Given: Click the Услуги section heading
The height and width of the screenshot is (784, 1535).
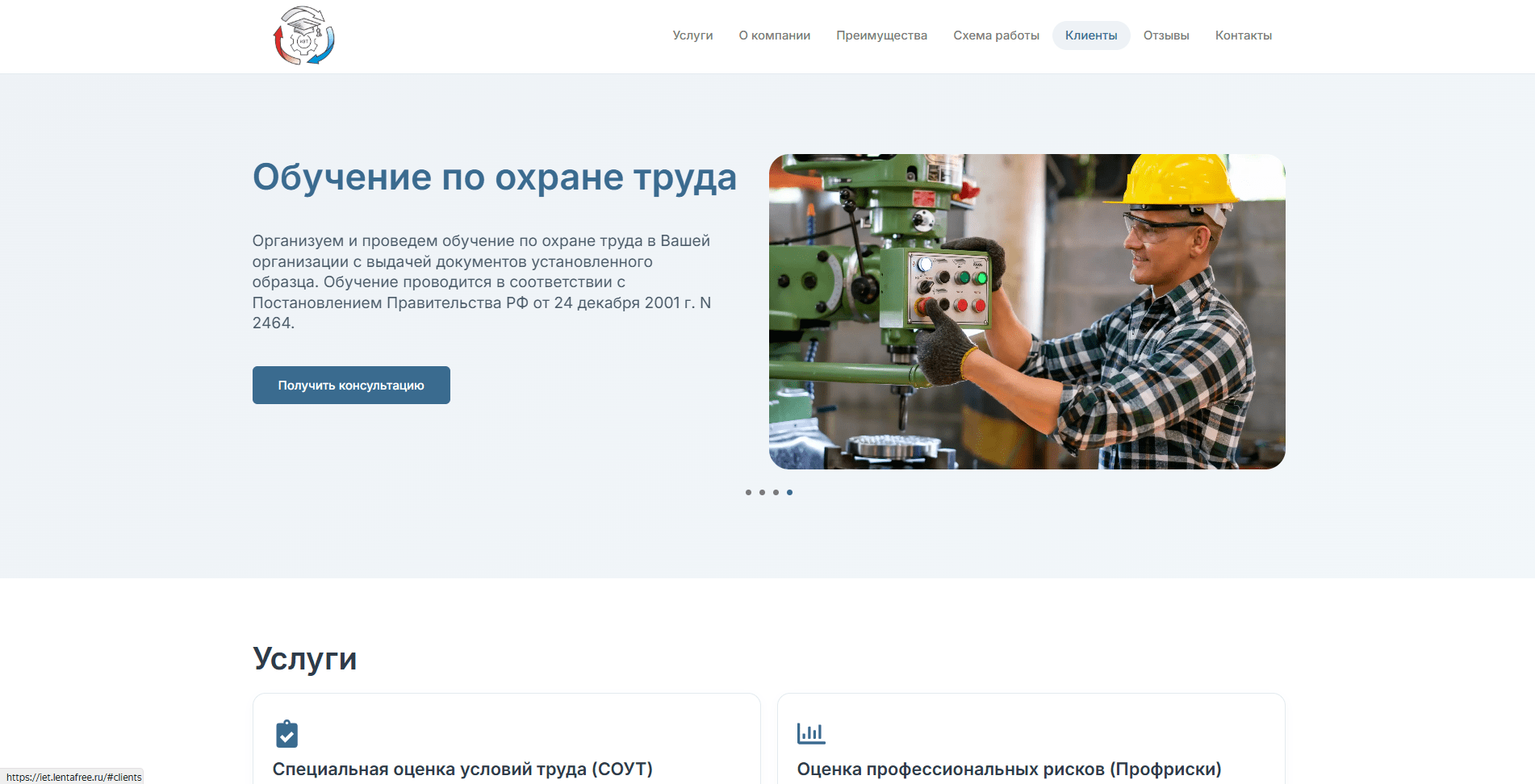Looking at the screenshot, I should 304,659.
